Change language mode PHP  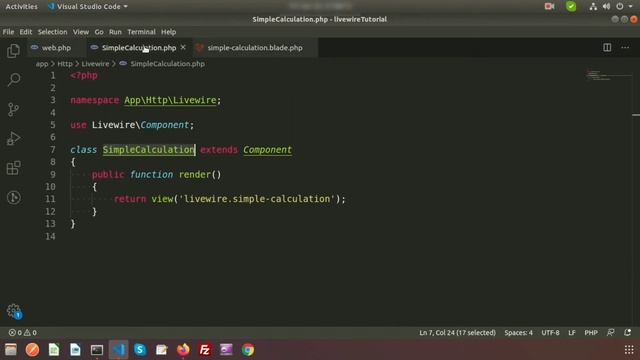[591, 333]
